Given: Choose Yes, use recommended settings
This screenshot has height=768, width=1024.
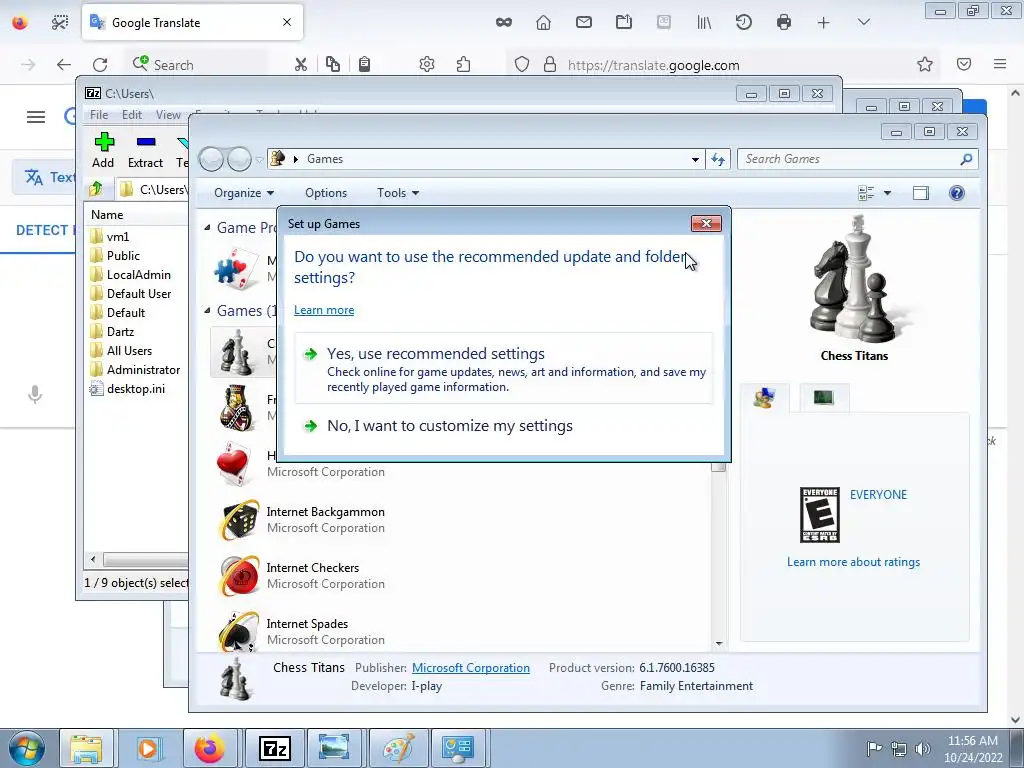Looking at the screenshot, I should point(504,368).
